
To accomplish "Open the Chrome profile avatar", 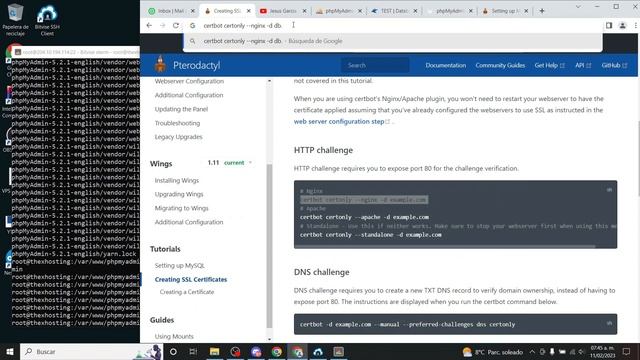I will click(622, 25).
